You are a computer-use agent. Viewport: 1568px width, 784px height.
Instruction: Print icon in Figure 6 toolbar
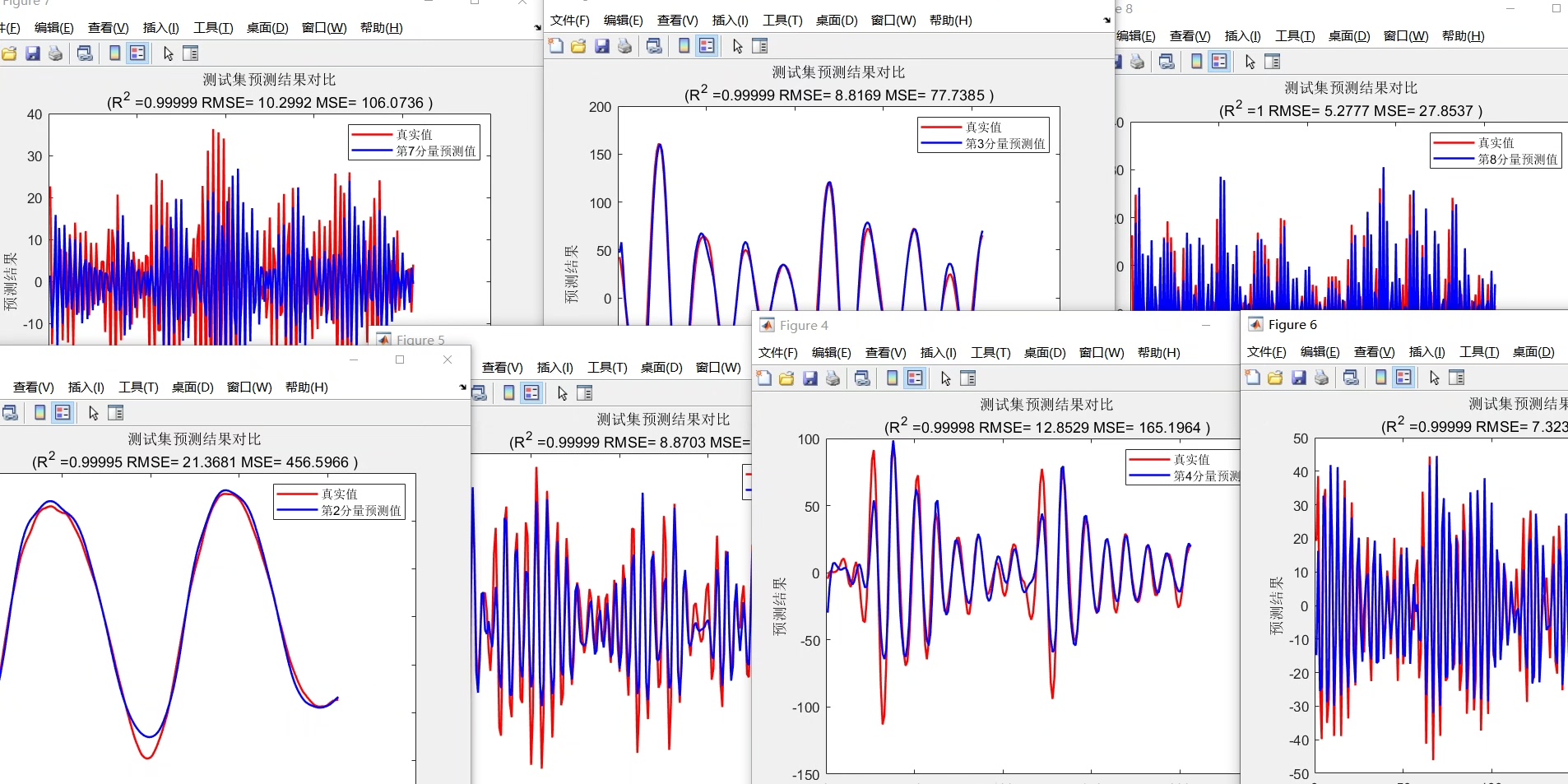pos(1321,378)
